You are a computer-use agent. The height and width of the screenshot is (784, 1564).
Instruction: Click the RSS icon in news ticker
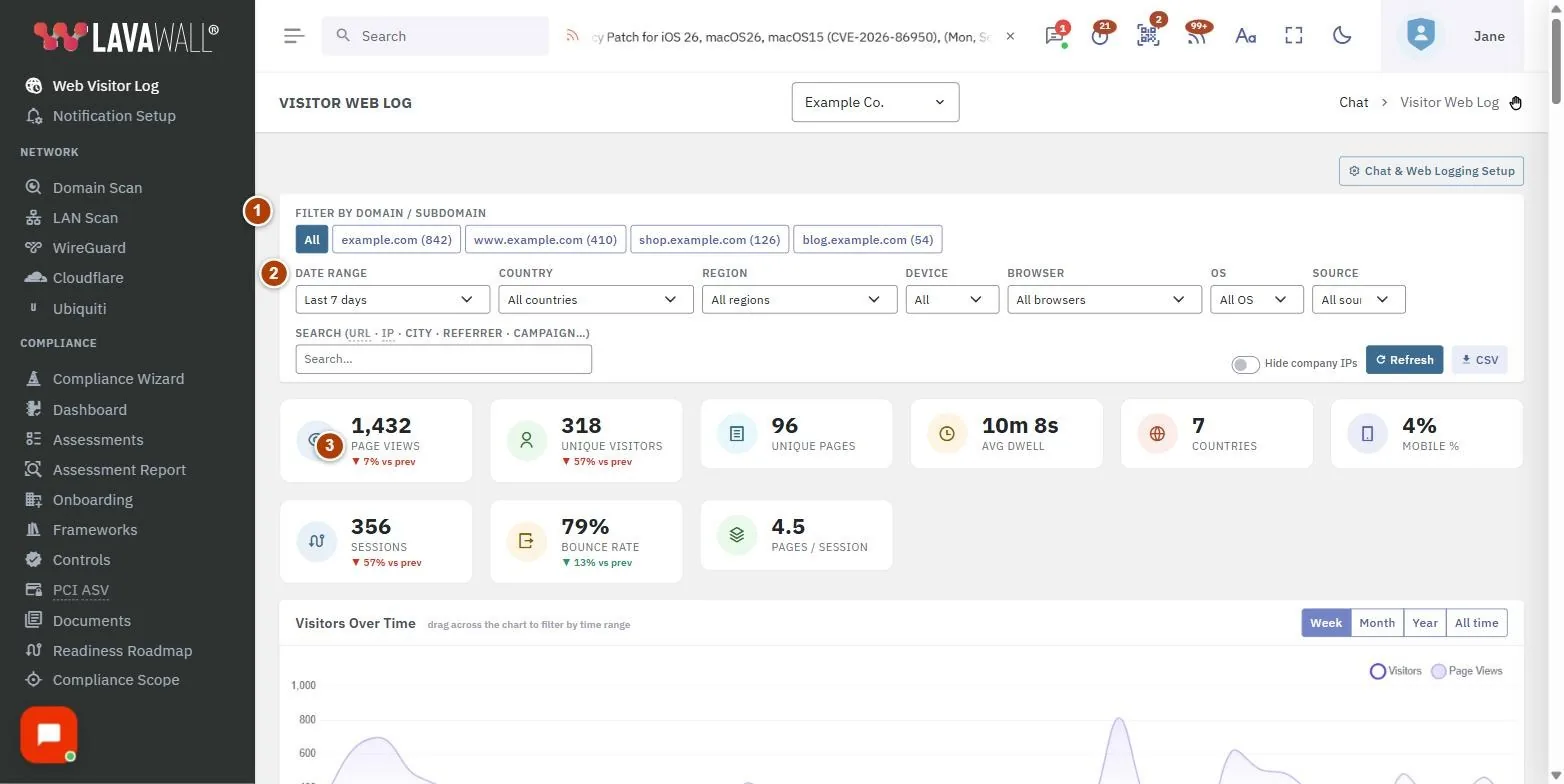pyautogui.click(x=573, y=36)
